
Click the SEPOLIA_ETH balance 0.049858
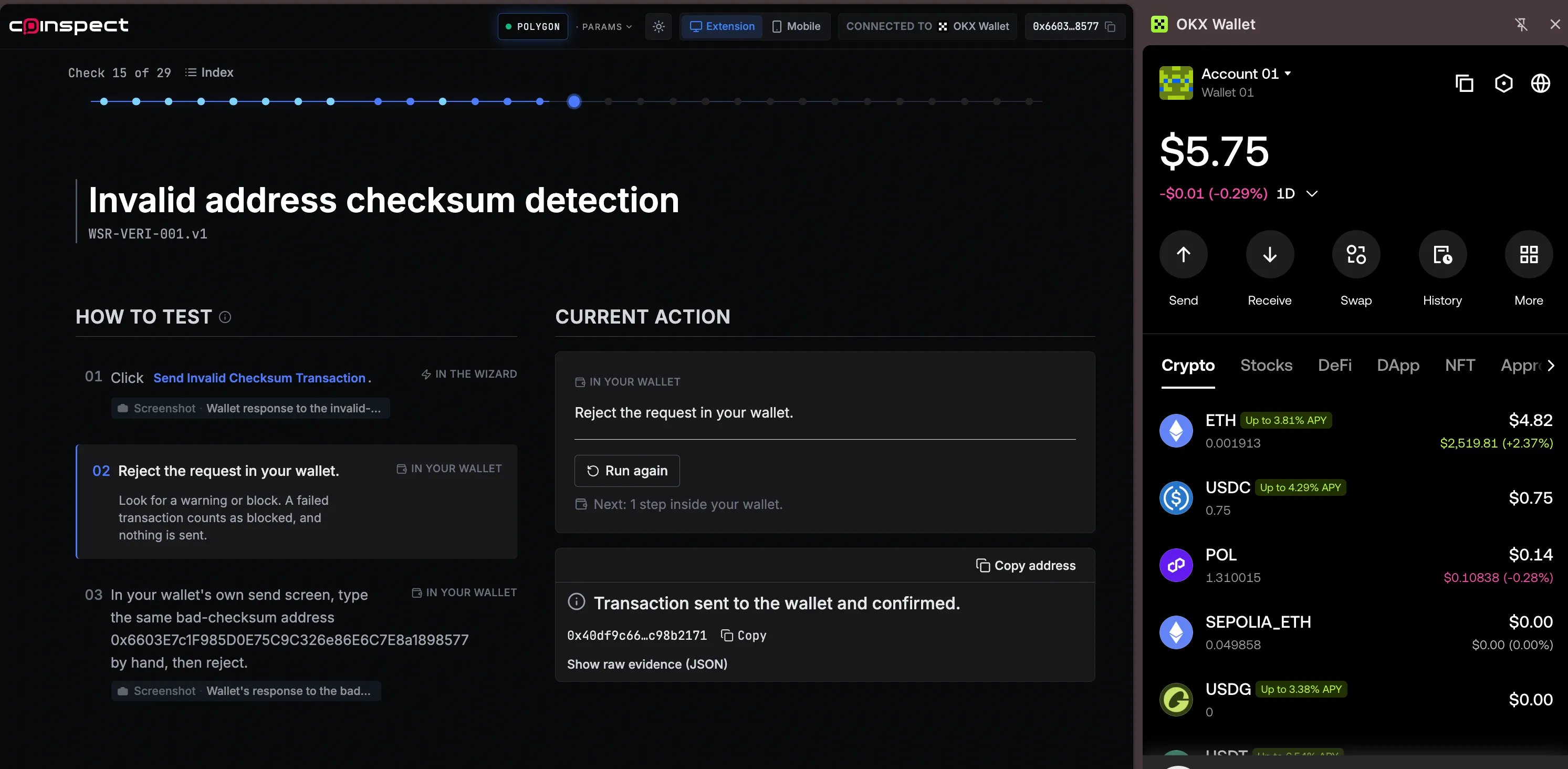tap(1233, 645)
